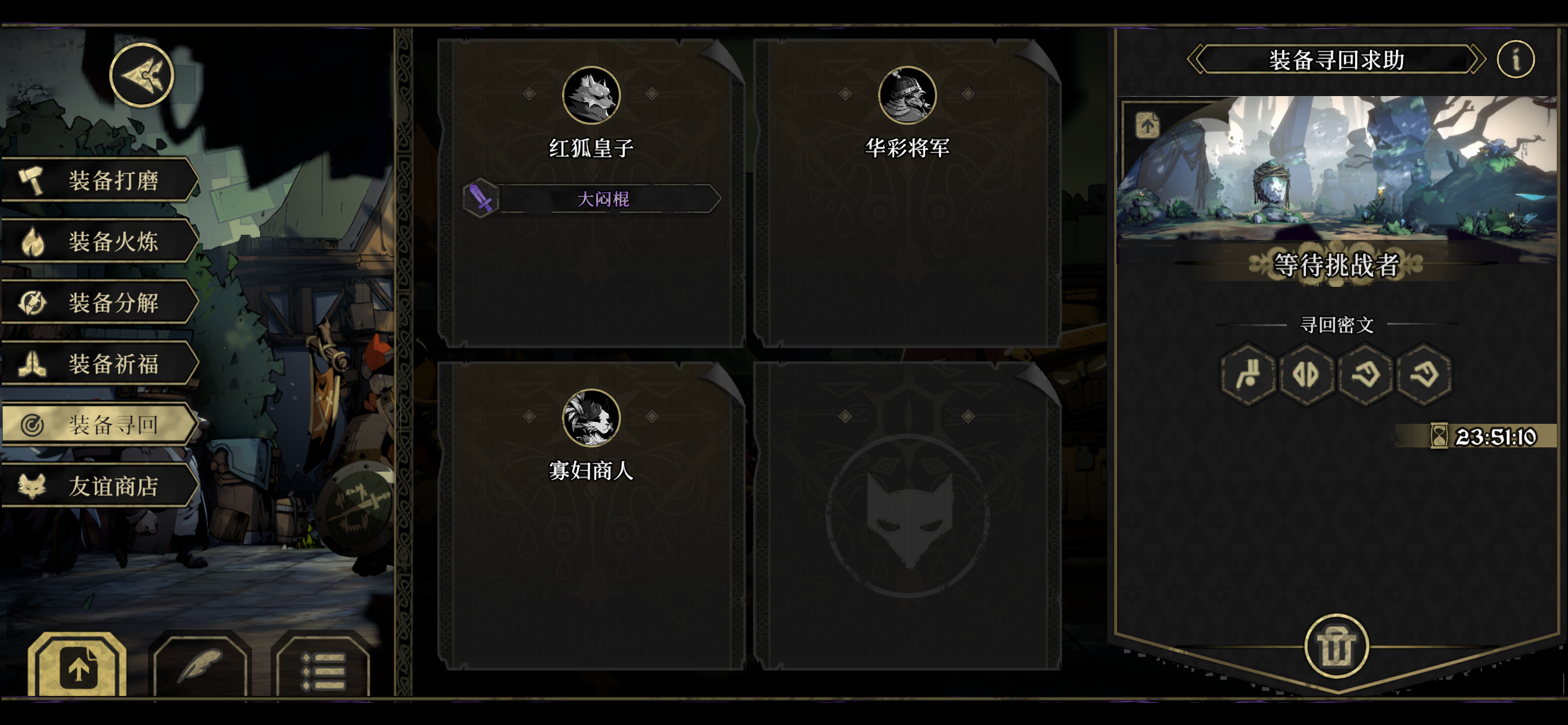The width and height of the screenshot is (1568, 725).
Task: Open the feather quill tab icon
Action: click(201, 665)
